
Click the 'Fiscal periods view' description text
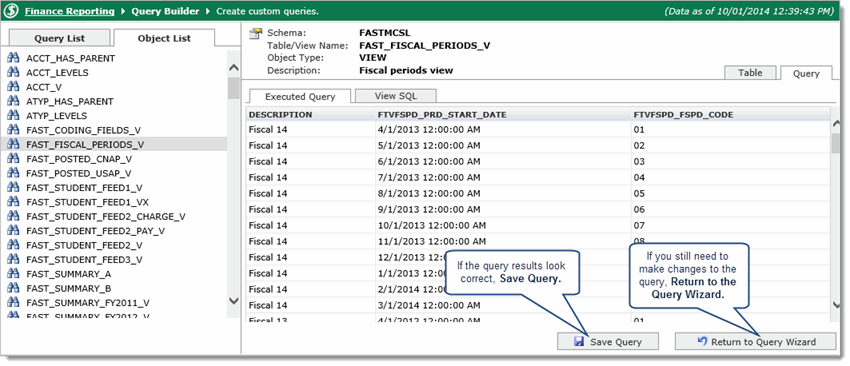point(406,70)
